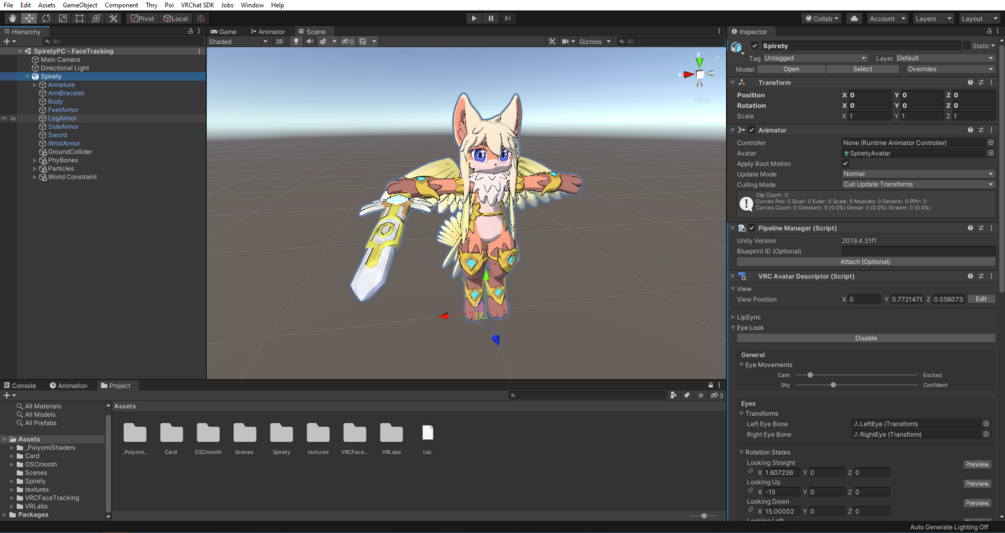Select the Transform tool in the toolbar

pyautogui.click(x=96, y=19)
